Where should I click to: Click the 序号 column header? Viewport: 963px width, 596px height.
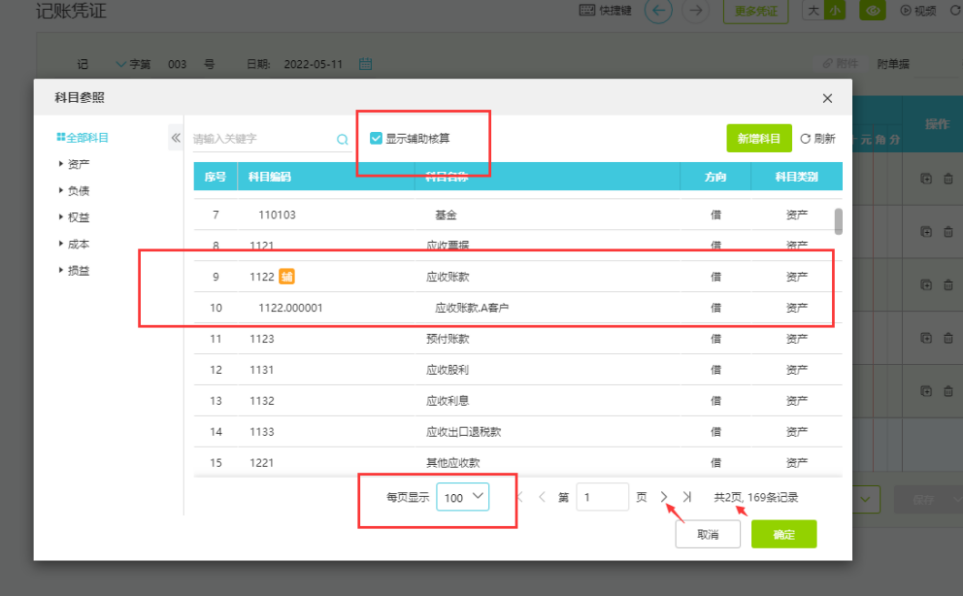[215, 177]
